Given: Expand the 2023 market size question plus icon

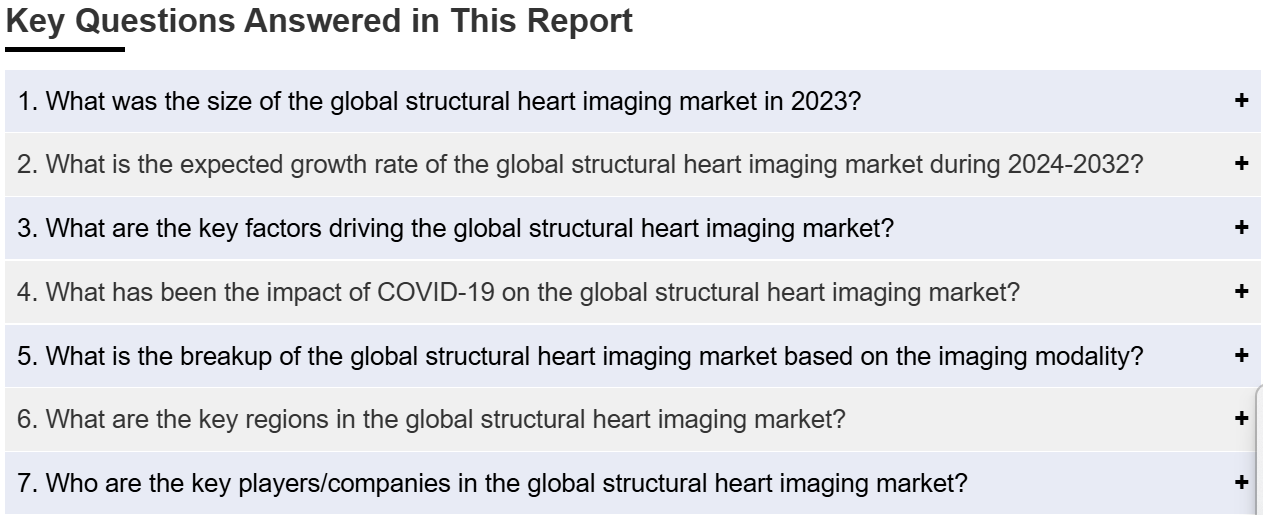Looking at the screenshot, I should pyautogui.click(x=1241, y=100).
